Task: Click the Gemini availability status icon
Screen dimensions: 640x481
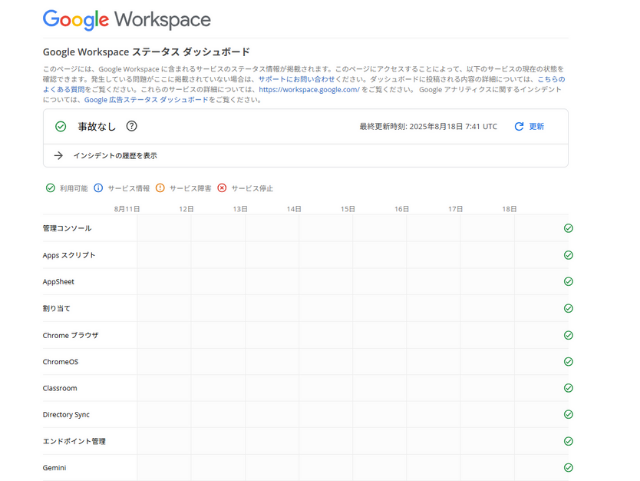Action: pos(568,467)
